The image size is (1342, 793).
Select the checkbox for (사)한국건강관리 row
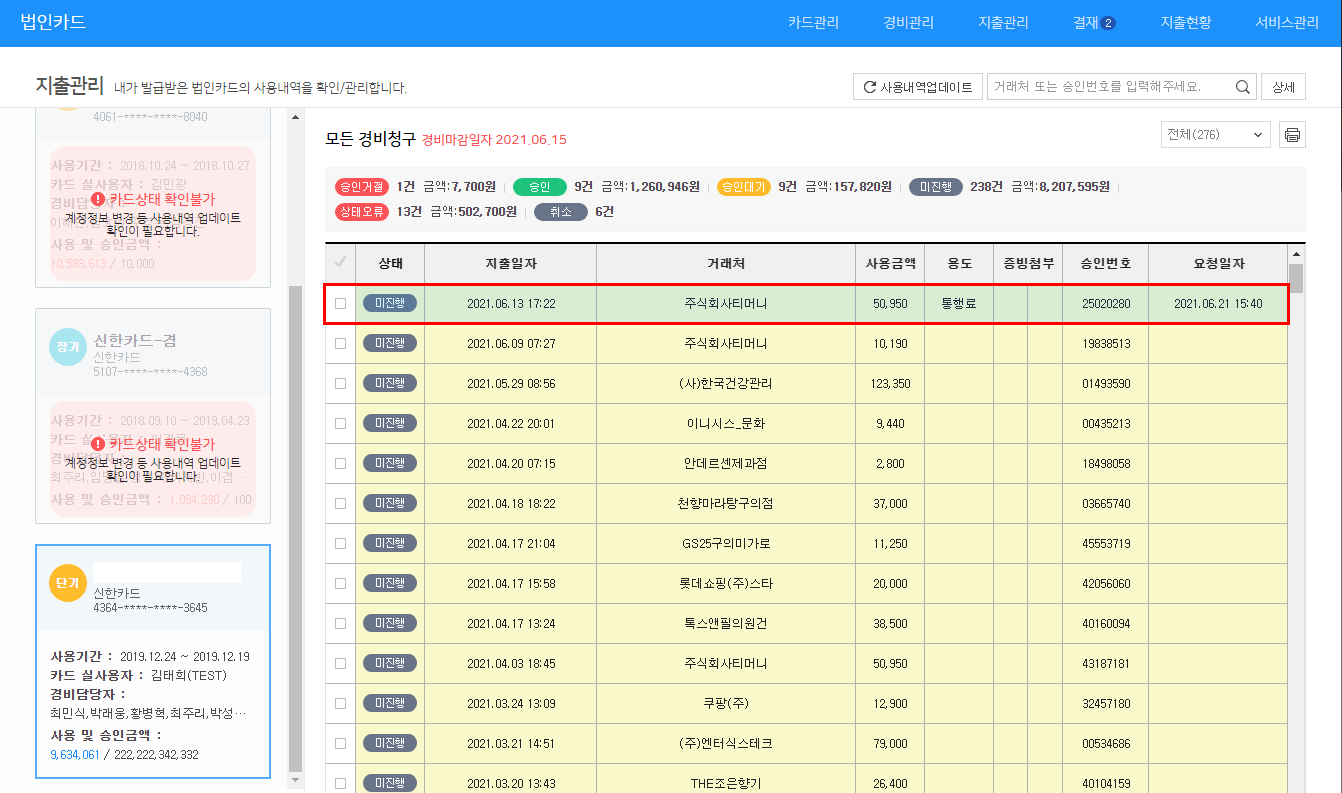pyautogui.click(x=340, y=384)
